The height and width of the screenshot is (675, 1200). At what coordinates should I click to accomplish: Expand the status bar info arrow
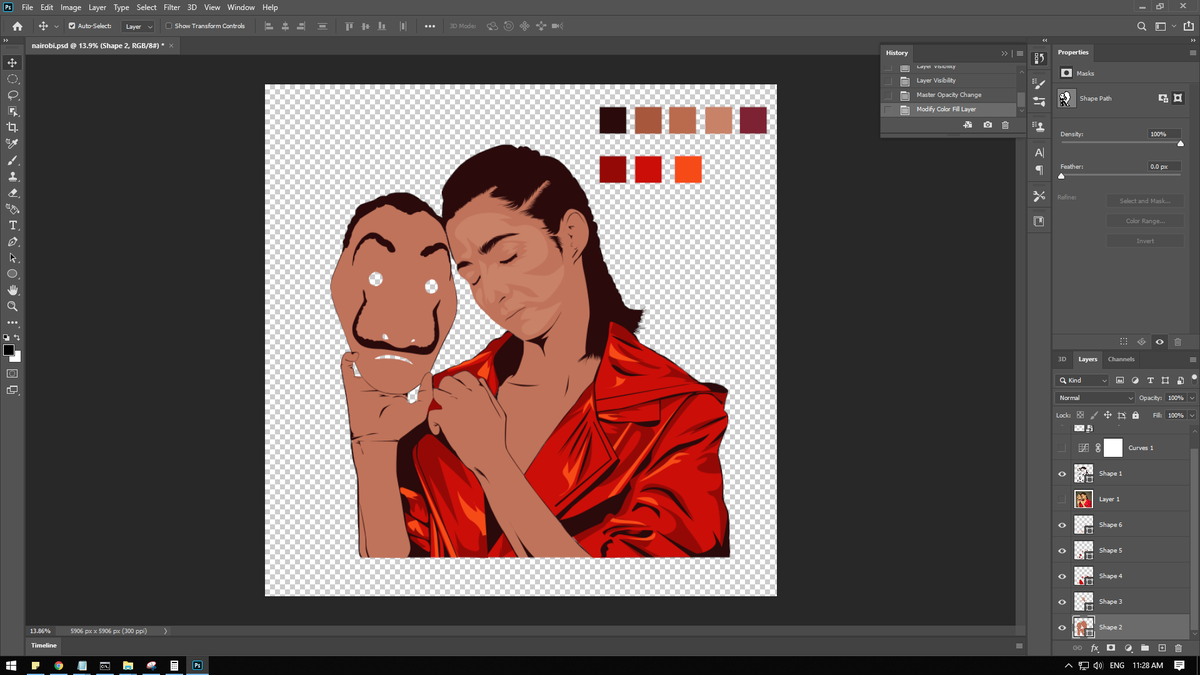(x=165, y=631)
